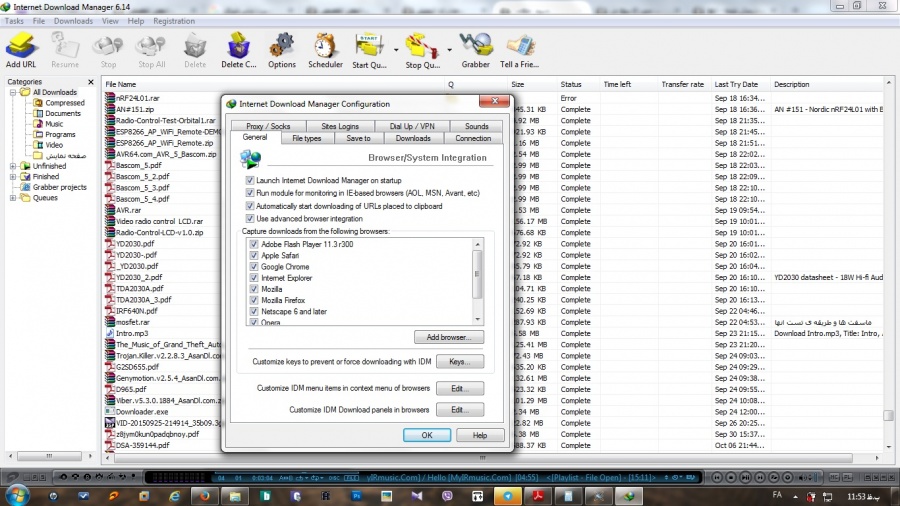Click the Help button in the configuration dialog
Viewport: 900px width, 506px height.
point(480,435)
